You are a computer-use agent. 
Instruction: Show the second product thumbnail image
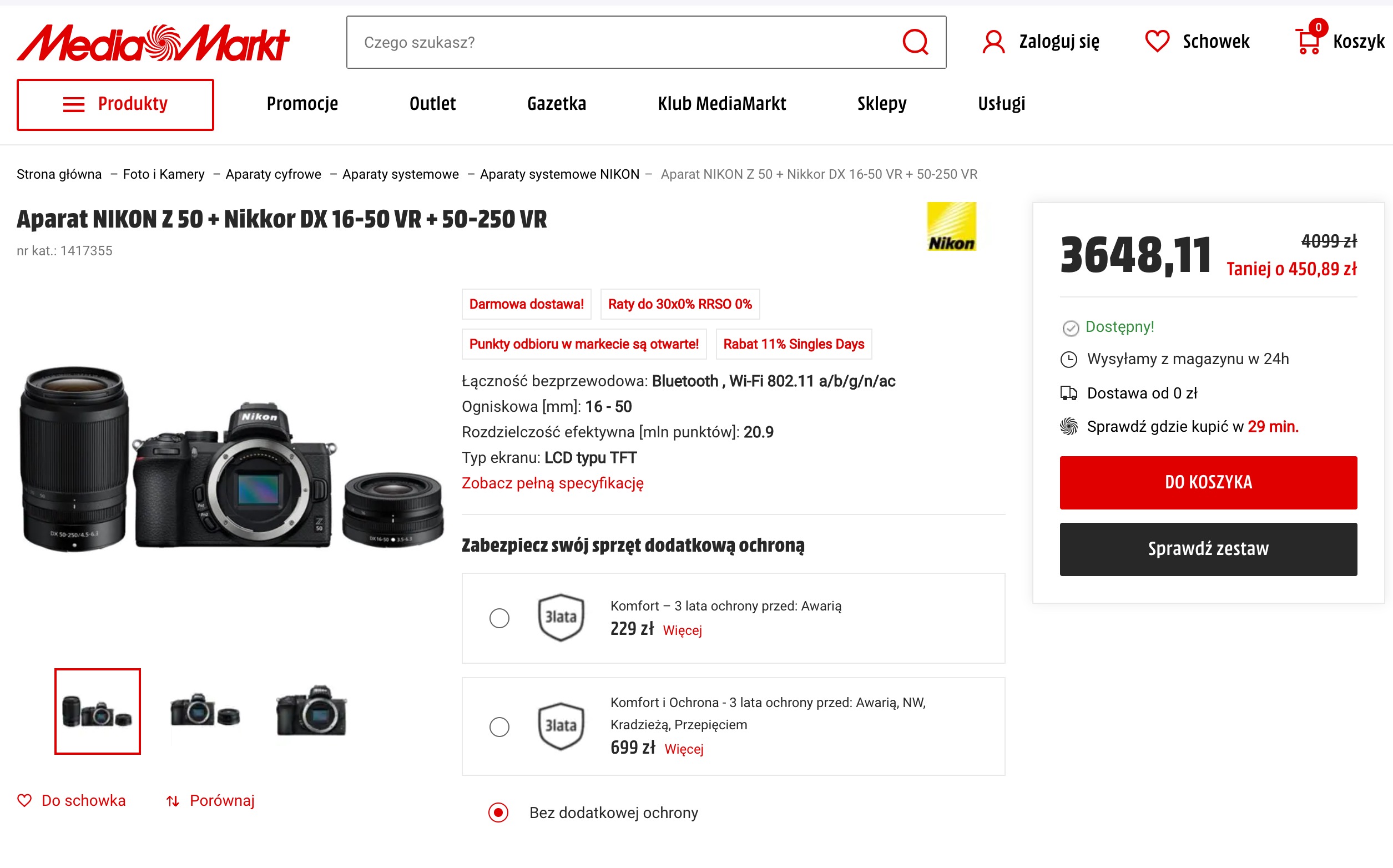205,711
